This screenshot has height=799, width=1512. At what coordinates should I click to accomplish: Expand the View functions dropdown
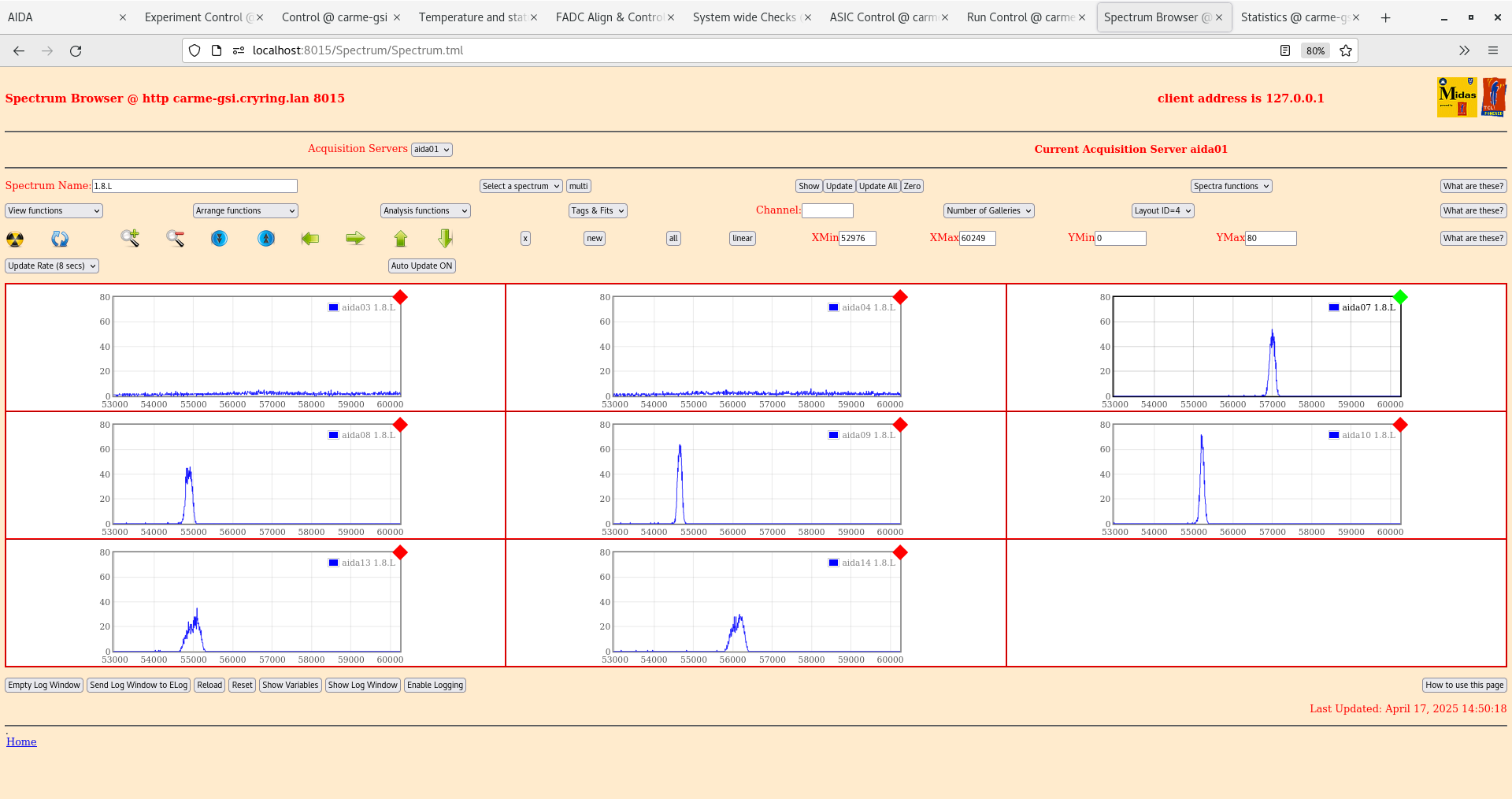tap(54, 211)
